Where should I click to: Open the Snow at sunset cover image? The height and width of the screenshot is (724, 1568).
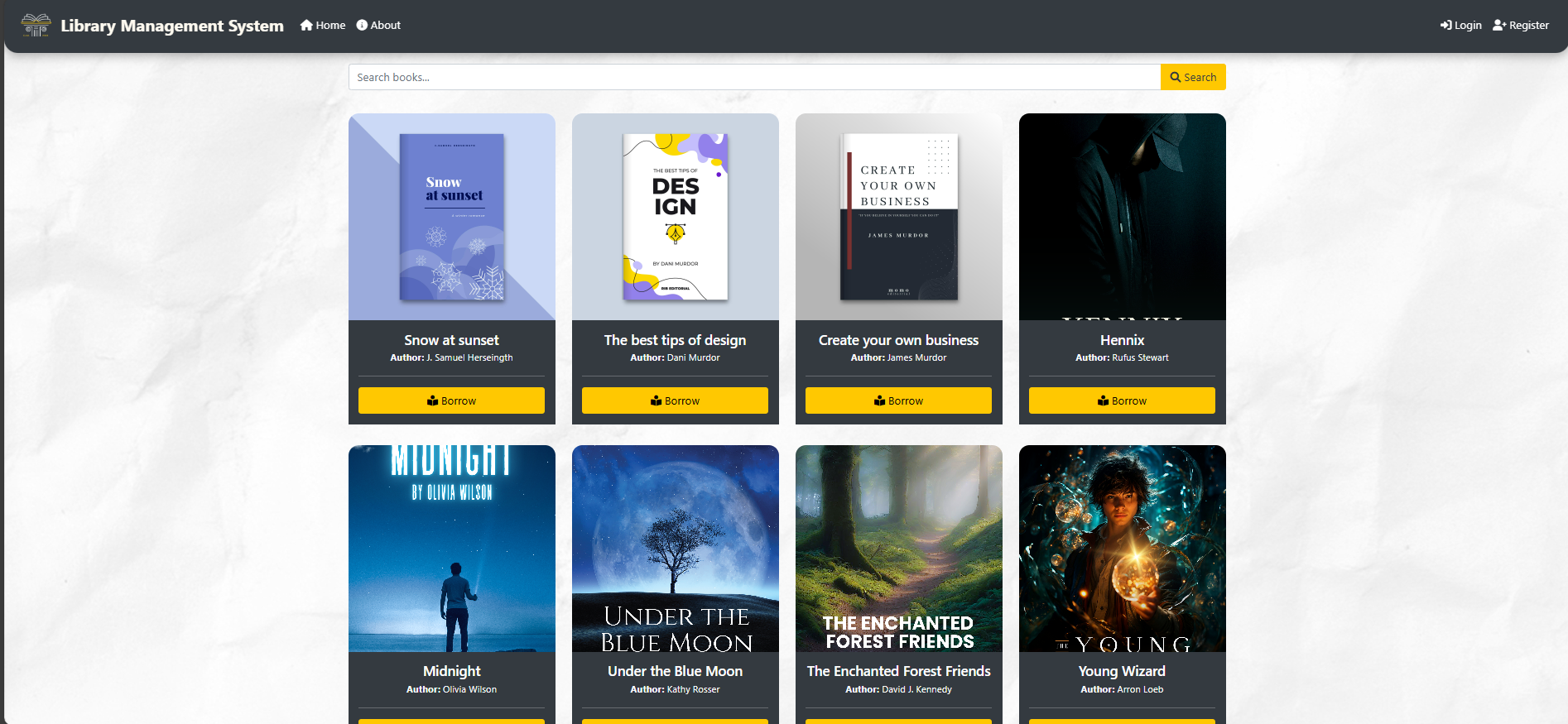[452, 217]
